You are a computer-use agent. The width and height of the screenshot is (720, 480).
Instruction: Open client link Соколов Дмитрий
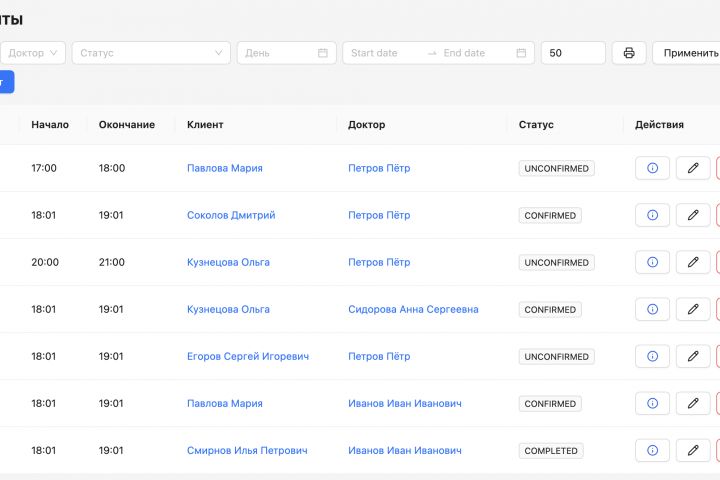[x=231, y=215]
